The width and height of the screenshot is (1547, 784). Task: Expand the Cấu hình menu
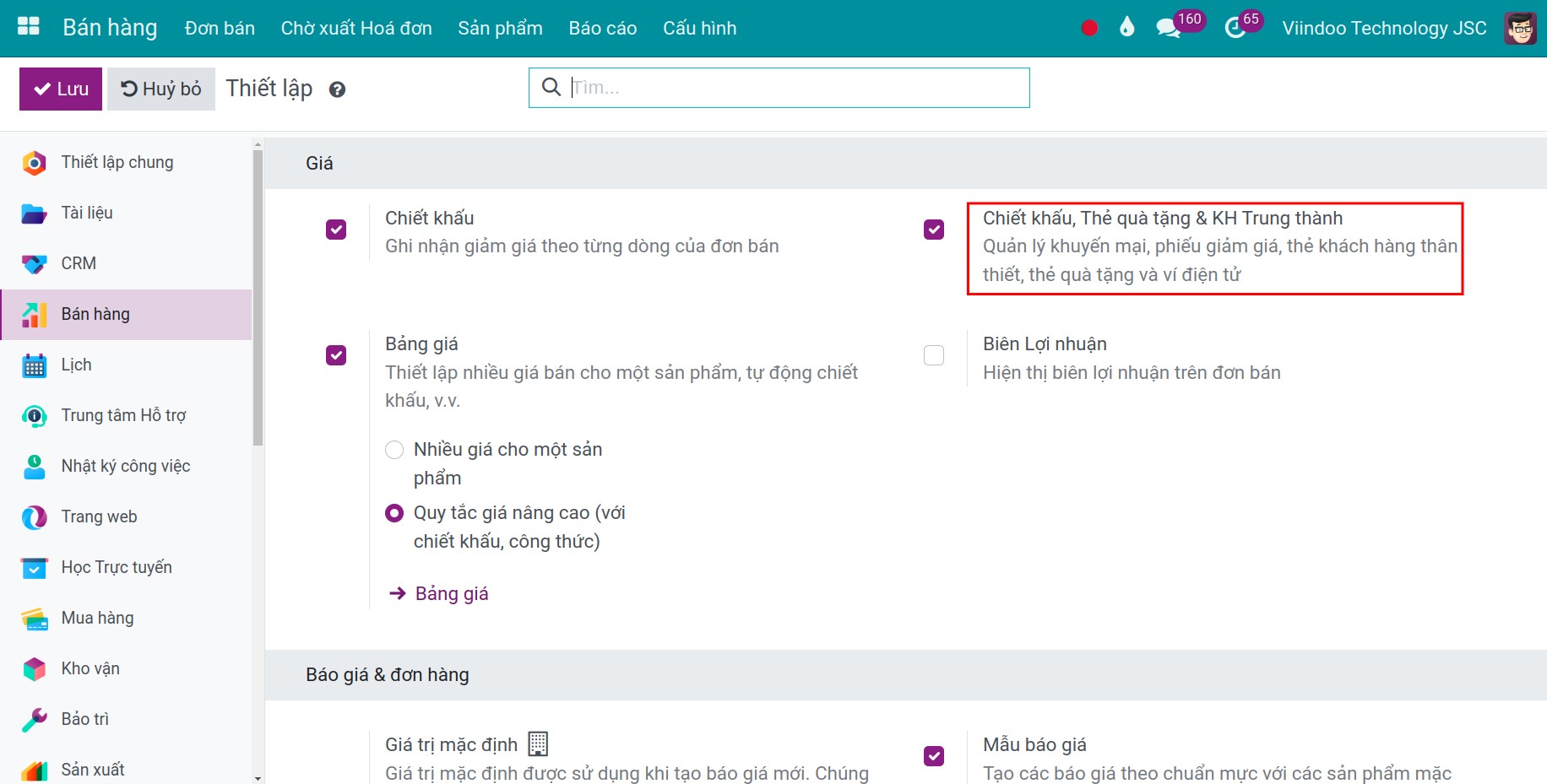point(699,28)
